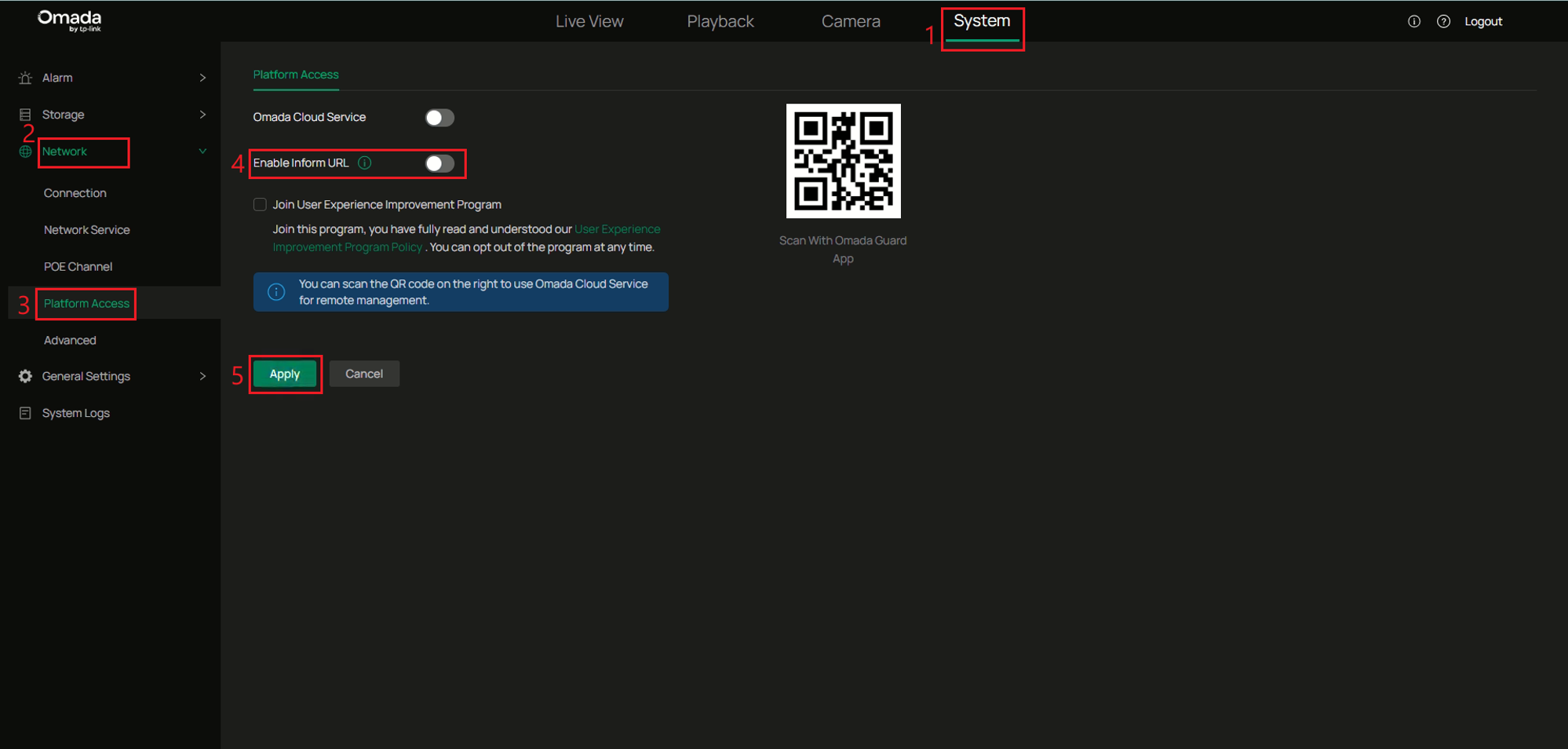This screenshot has height=749, width=1568.
Task: Click the info icon in the blue notice banner
Action: click(x=276, y=292)
